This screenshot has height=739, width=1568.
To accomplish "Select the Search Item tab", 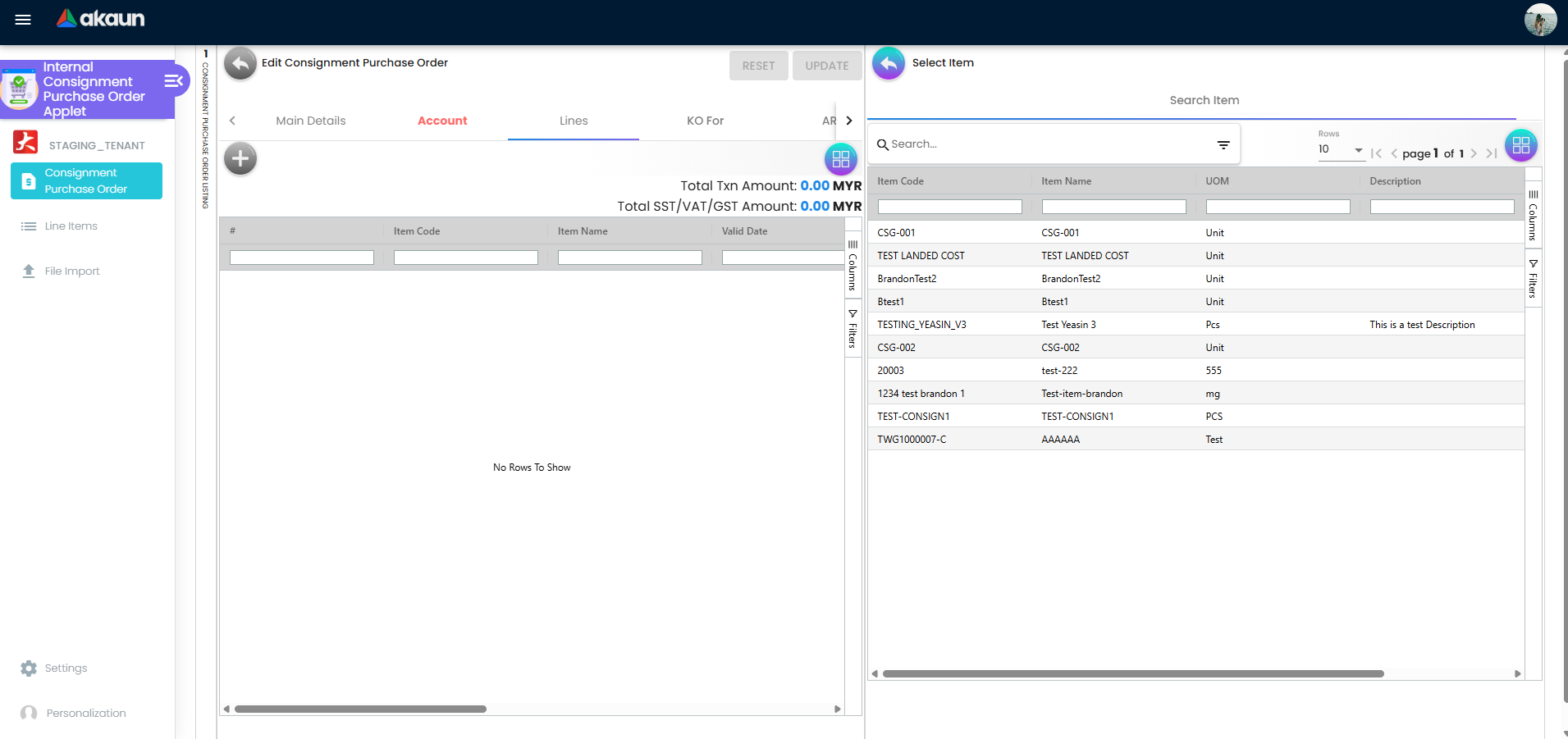I will coord(1204,100).
